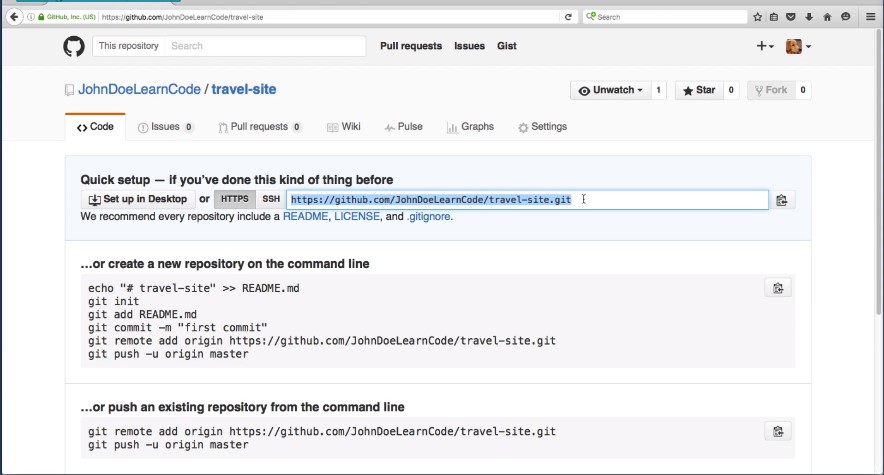This screenshot has height=475, width=884.
Task: Go to browser home page icon
Action: coord(828,17)
